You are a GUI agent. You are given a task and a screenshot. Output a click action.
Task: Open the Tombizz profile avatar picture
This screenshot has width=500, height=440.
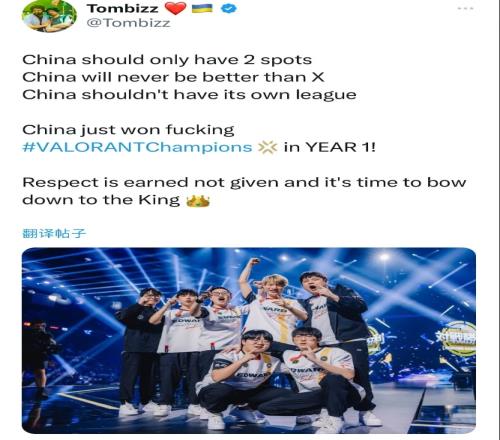point(49,16)
